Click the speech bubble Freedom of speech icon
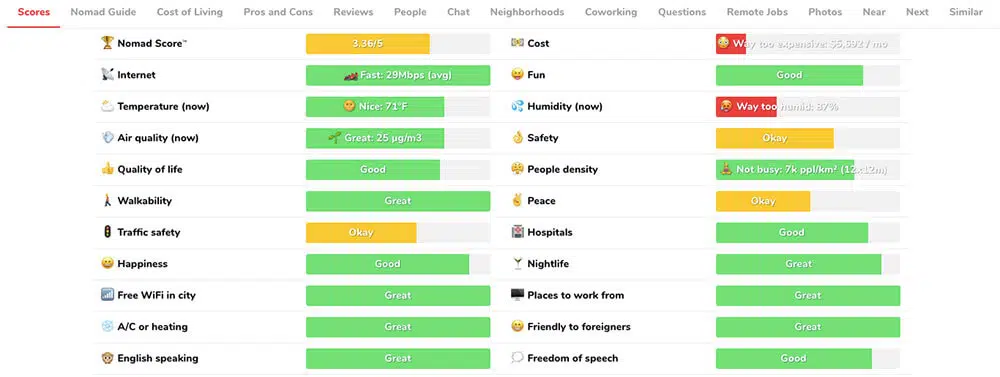The width and height of the screenshot is (1000, 377). pos(517,359)
